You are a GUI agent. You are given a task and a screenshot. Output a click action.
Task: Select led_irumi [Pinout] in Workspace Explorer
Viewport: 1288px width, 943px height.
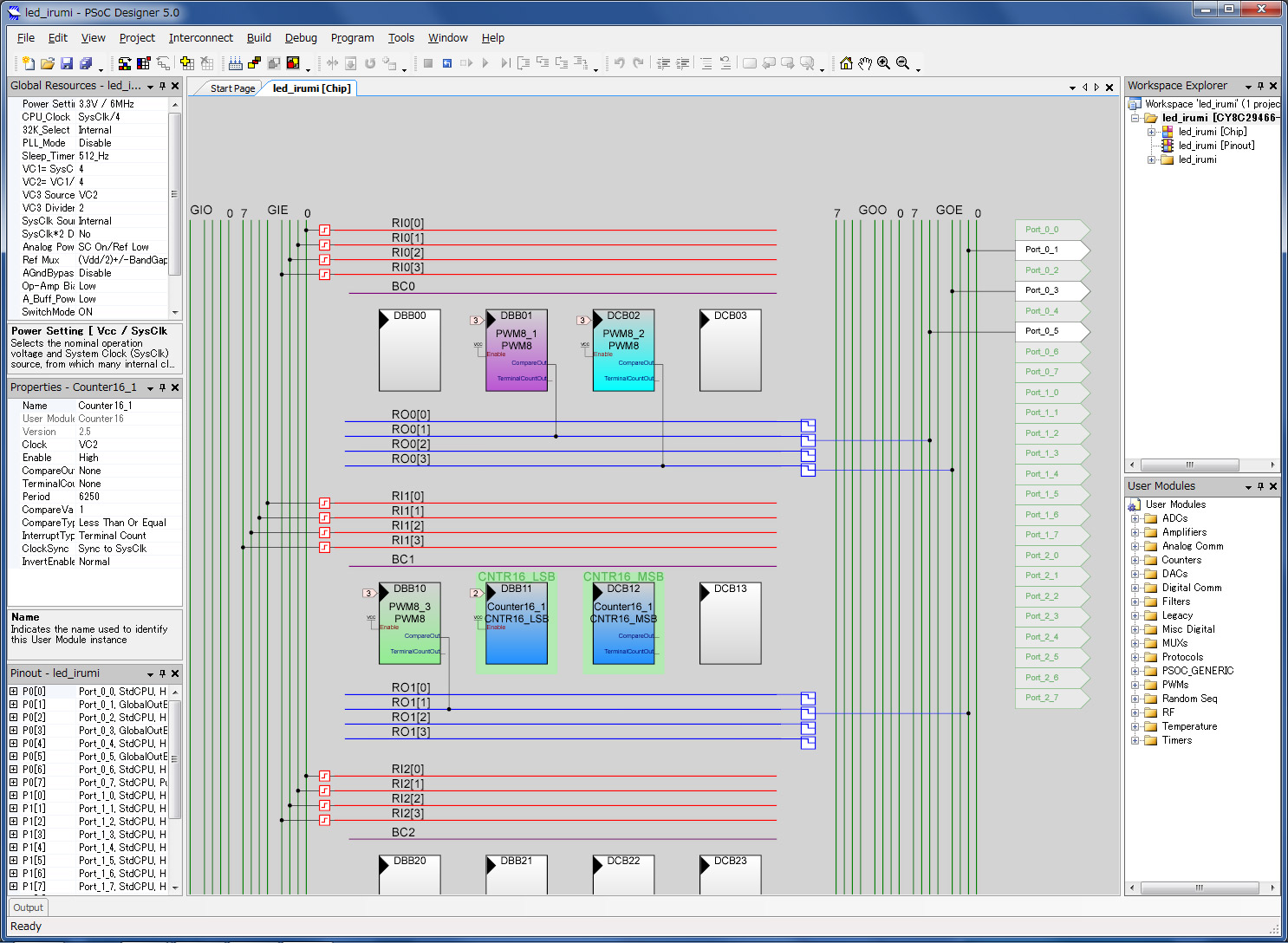[1216, 146]
